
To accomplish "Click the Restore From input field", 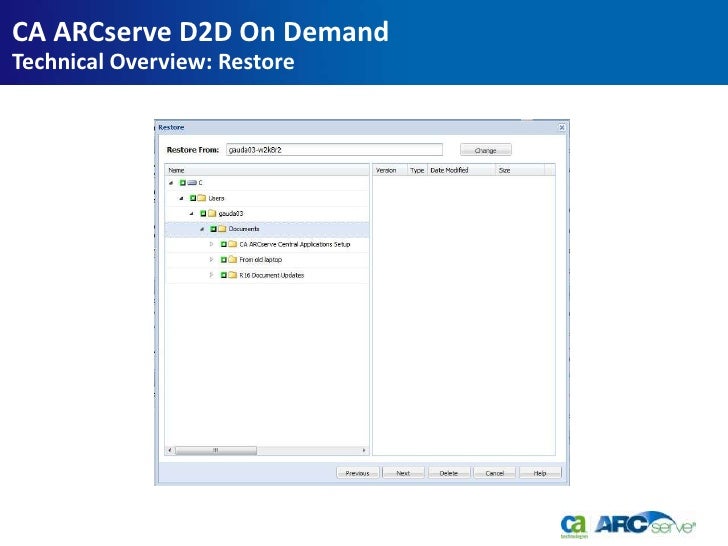I will click(334, 150).
